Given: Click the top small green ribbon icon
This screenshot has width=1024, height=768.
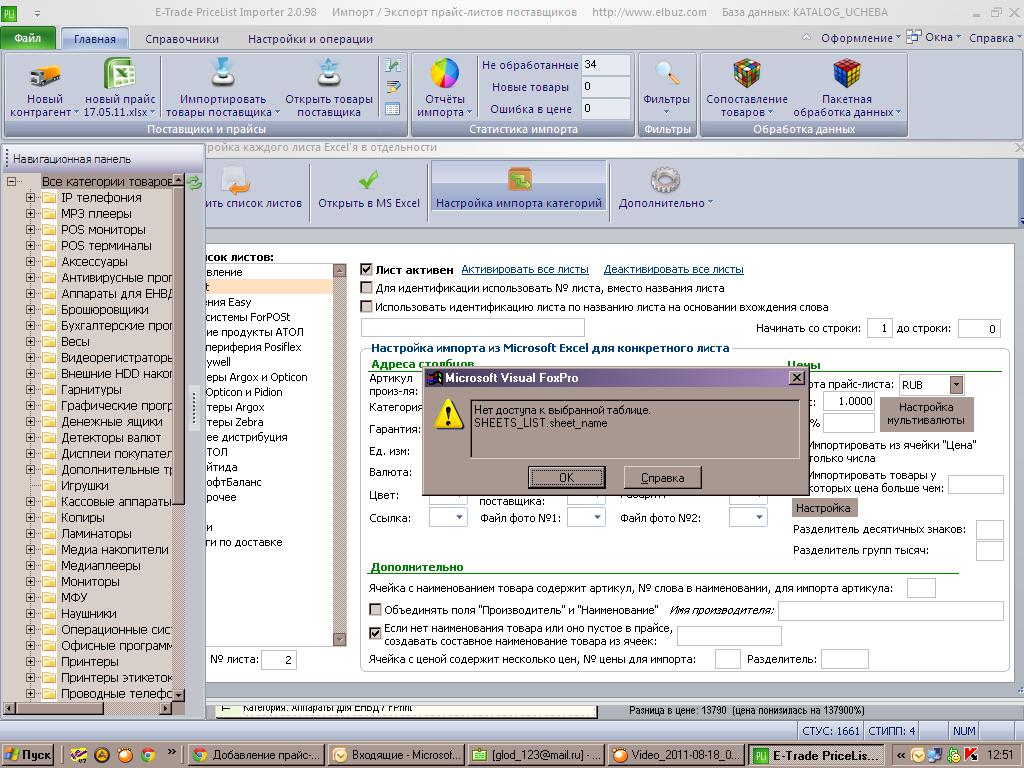Looking at the screenshot, I should [392, 65].
